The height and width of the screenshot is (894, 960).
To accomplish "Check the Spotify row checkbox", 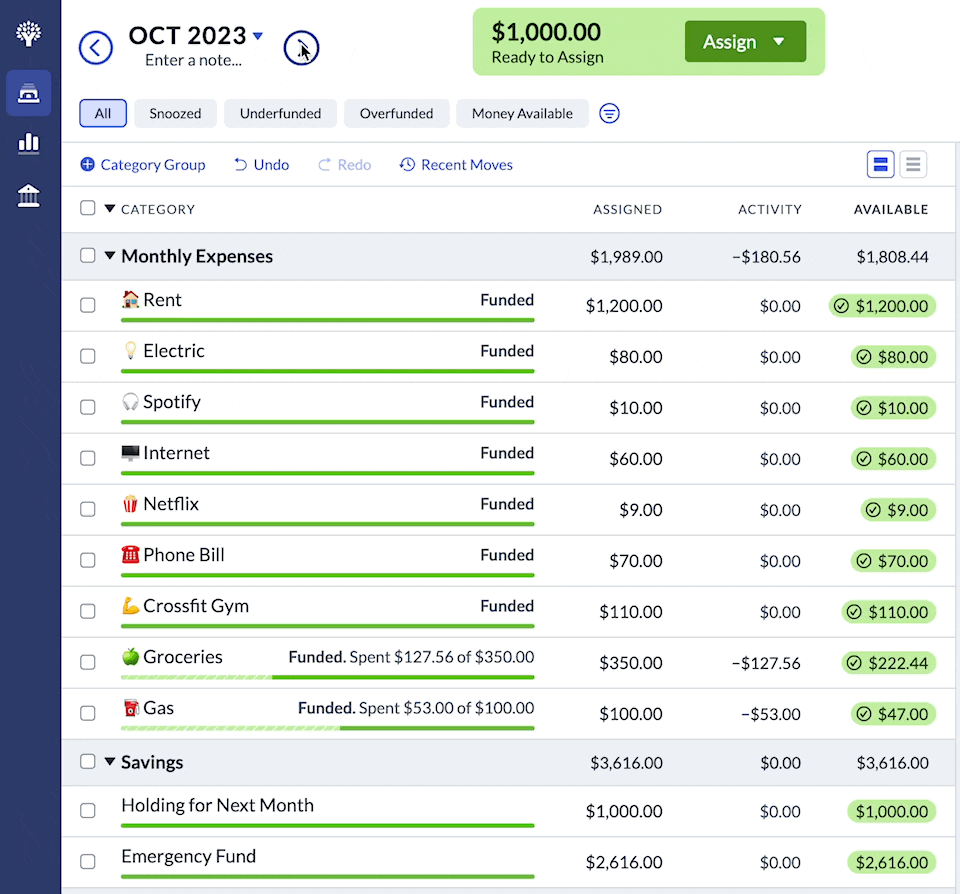I will pos(88,407).
